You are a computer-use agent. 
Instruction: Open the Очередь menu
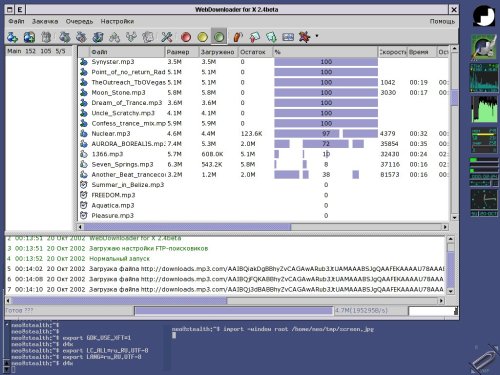pos(79,21)
